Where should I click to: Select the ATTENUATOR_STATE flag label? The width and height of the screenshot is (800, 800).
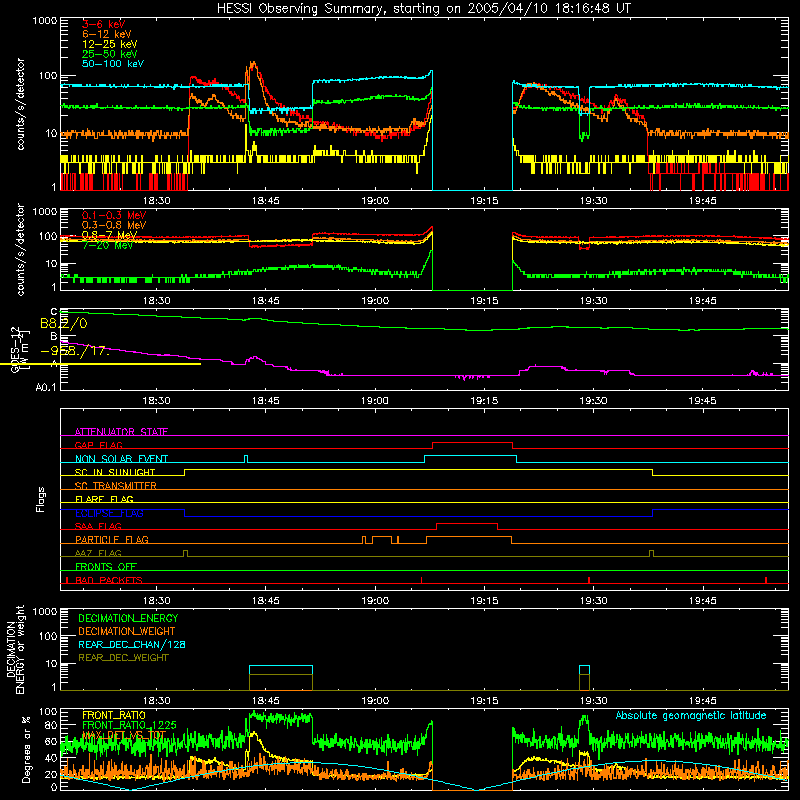pos(121,432)
